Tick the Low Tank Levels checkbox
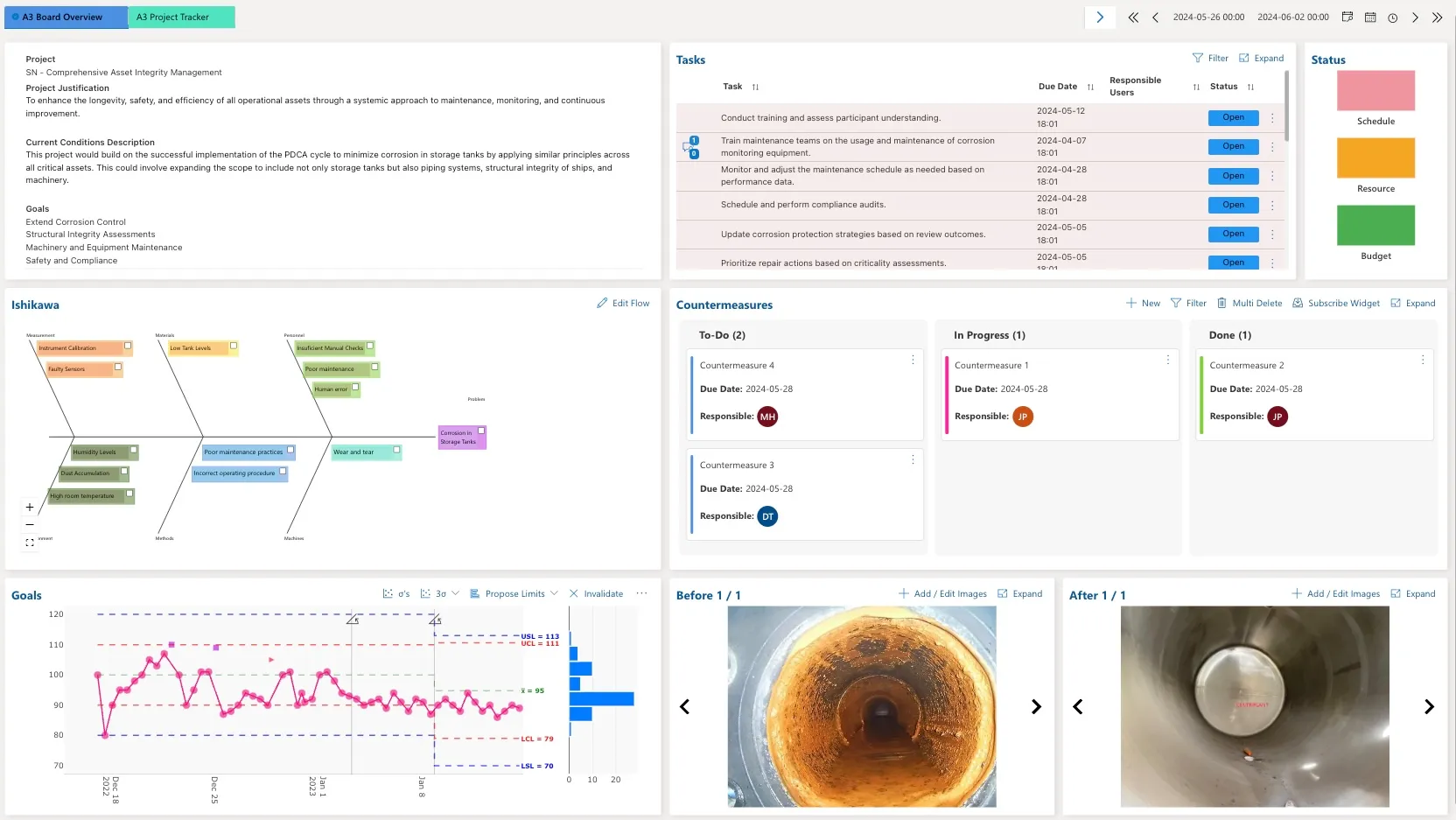Screen dimensions: 1456x820 click(234, 346)
